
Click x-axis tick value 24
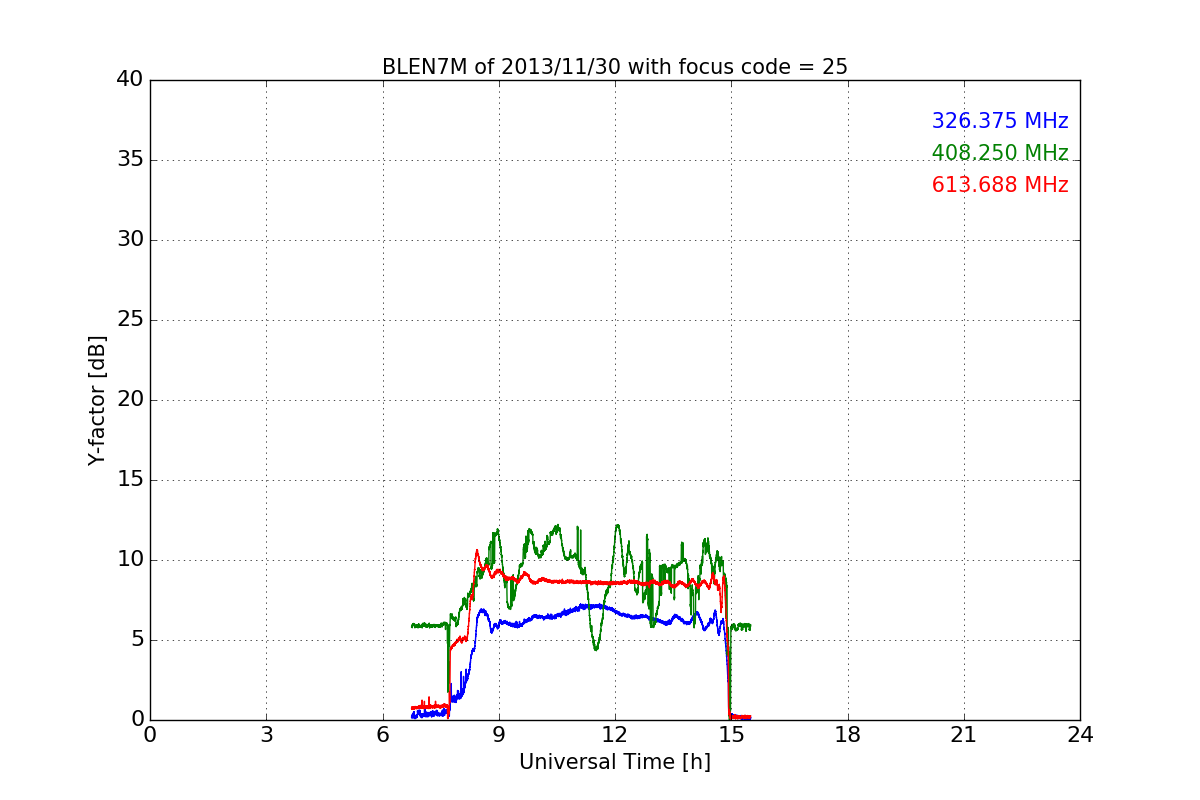1080,735
